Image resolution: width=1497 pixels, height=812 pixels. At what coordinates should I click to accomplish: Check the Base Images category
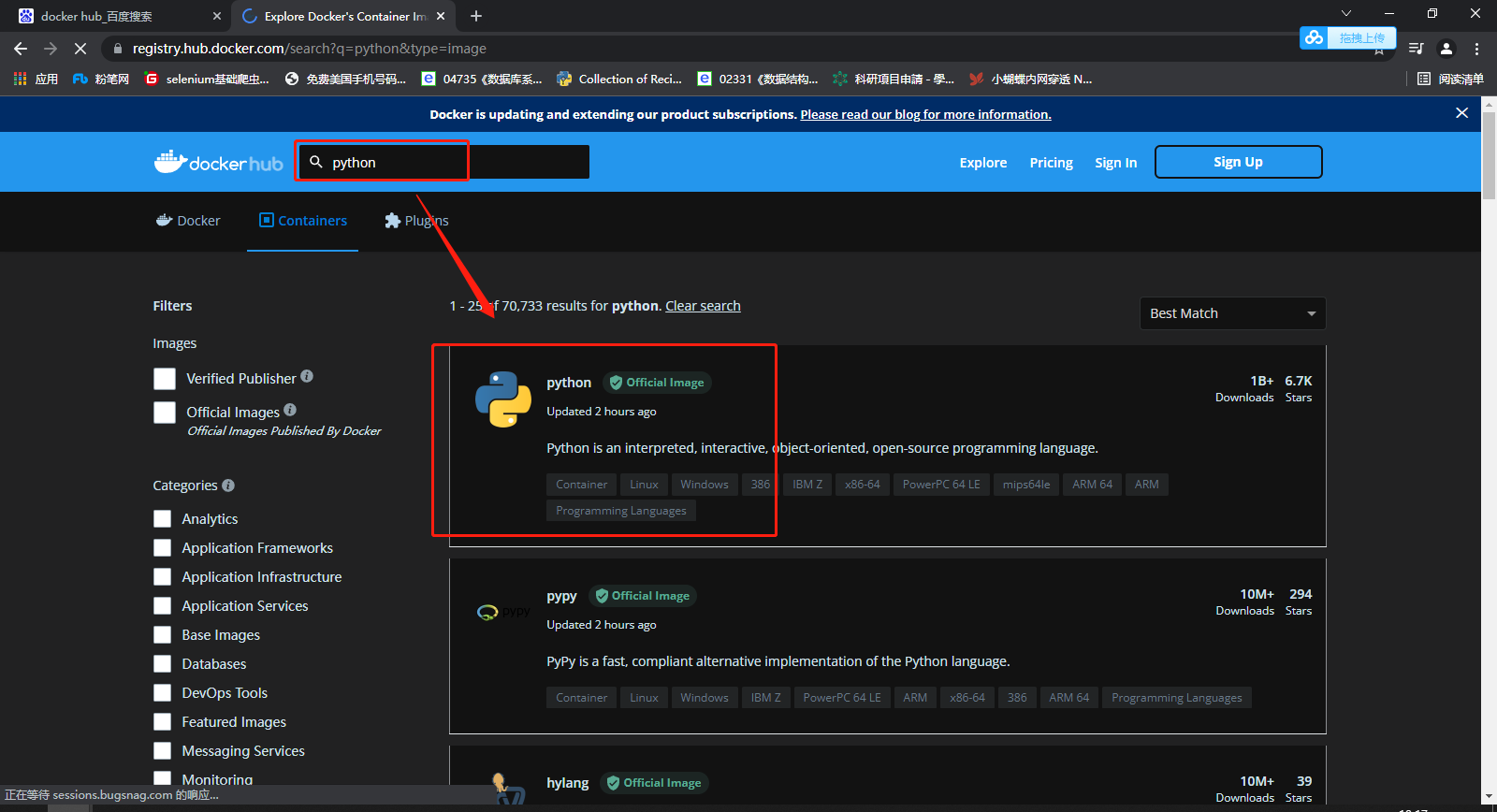coord(162,634)
